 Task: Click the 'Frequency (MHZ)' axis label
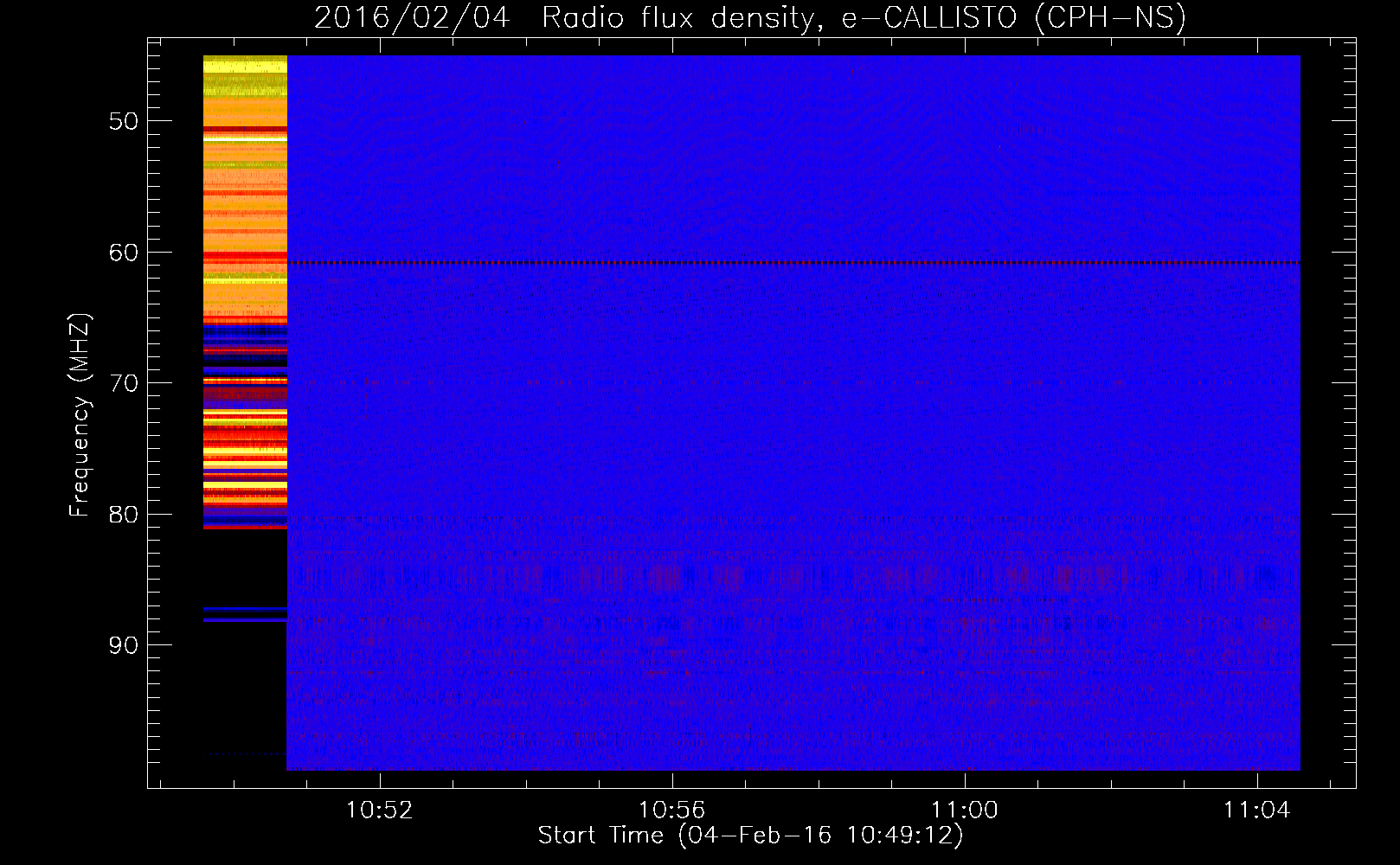(80, 414)
